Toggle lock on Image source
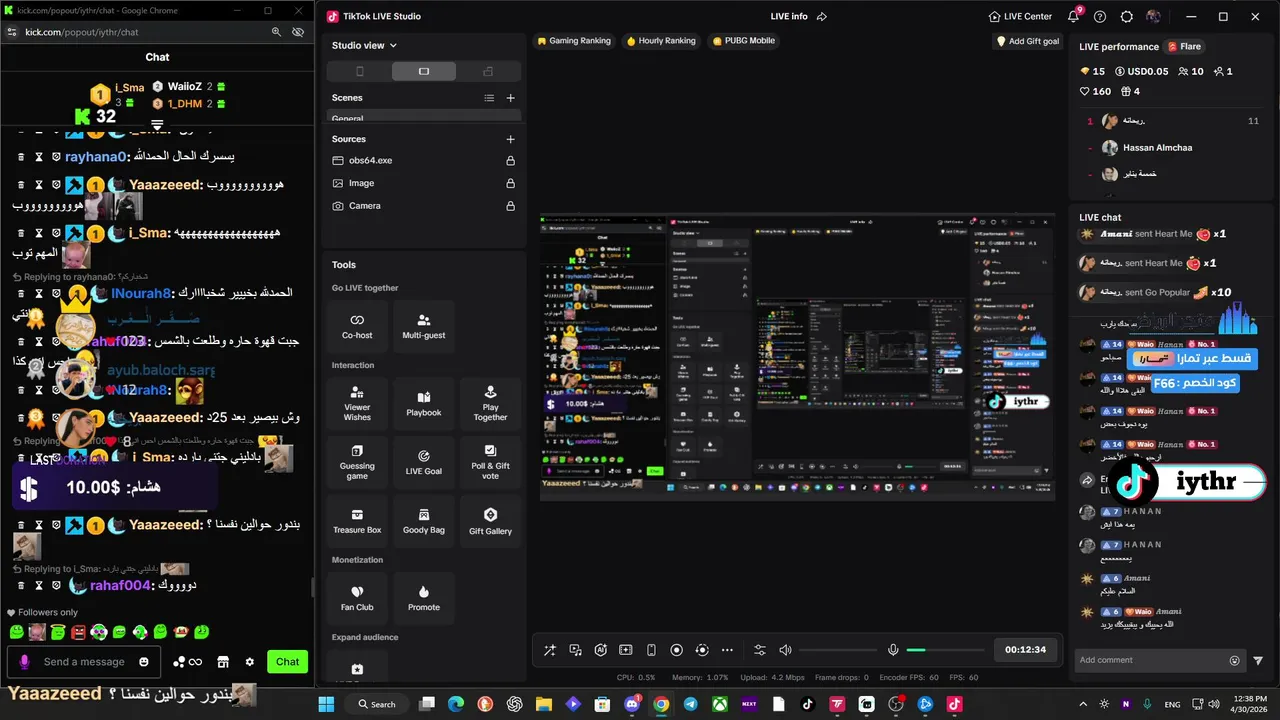This screenshot has height=720, width=1280. tap(510, 183)
